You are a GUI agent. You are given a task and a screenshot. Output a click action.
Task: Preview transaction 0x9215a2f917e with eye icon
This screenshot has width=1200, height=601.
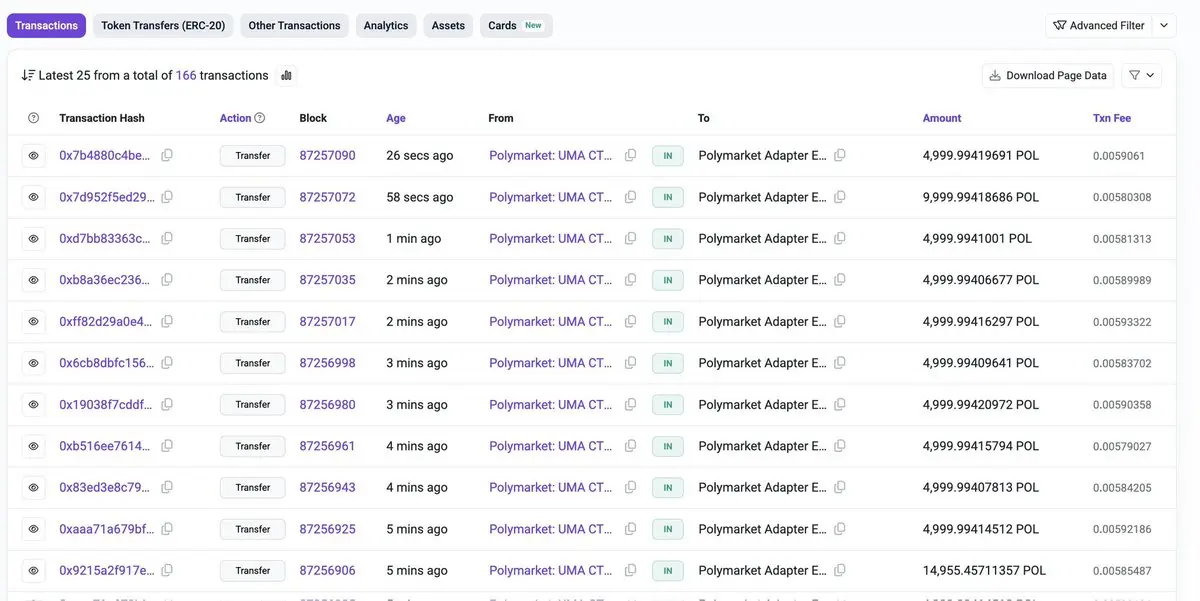pos(33,570)
